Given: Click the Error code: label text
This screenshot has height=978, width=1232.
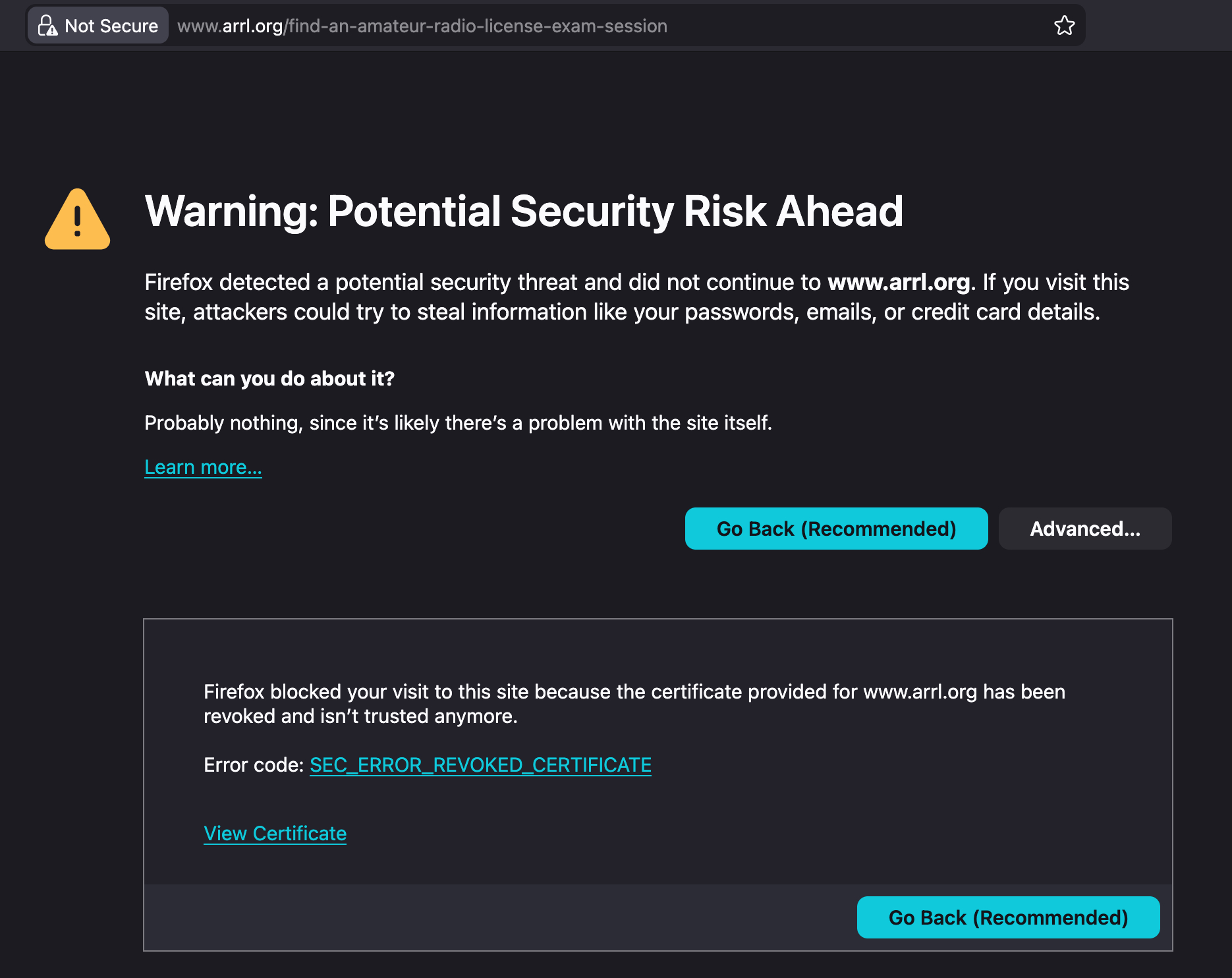Looking at the screenshot, I should tap(254, 765).
